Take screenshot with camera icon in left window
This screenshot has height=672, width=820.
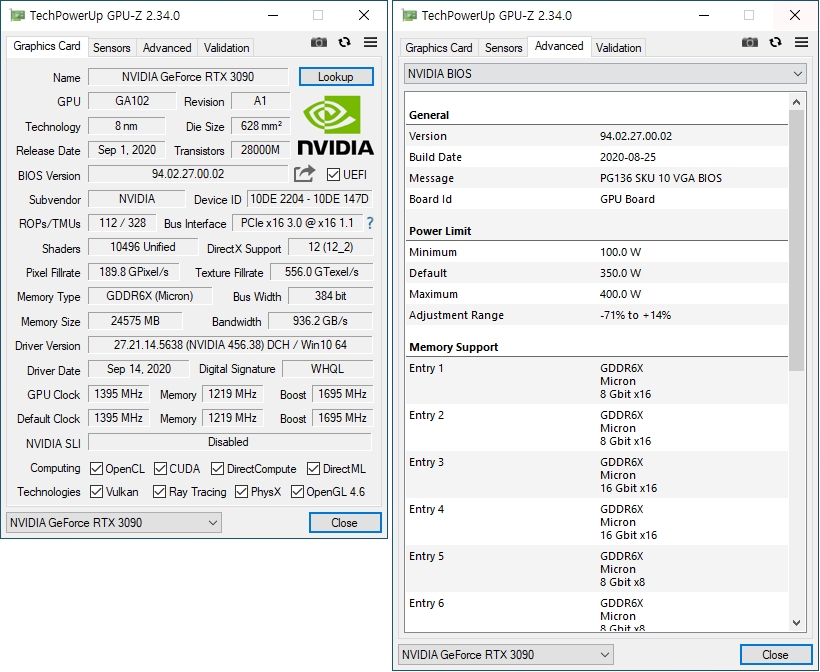pos(318,42)
